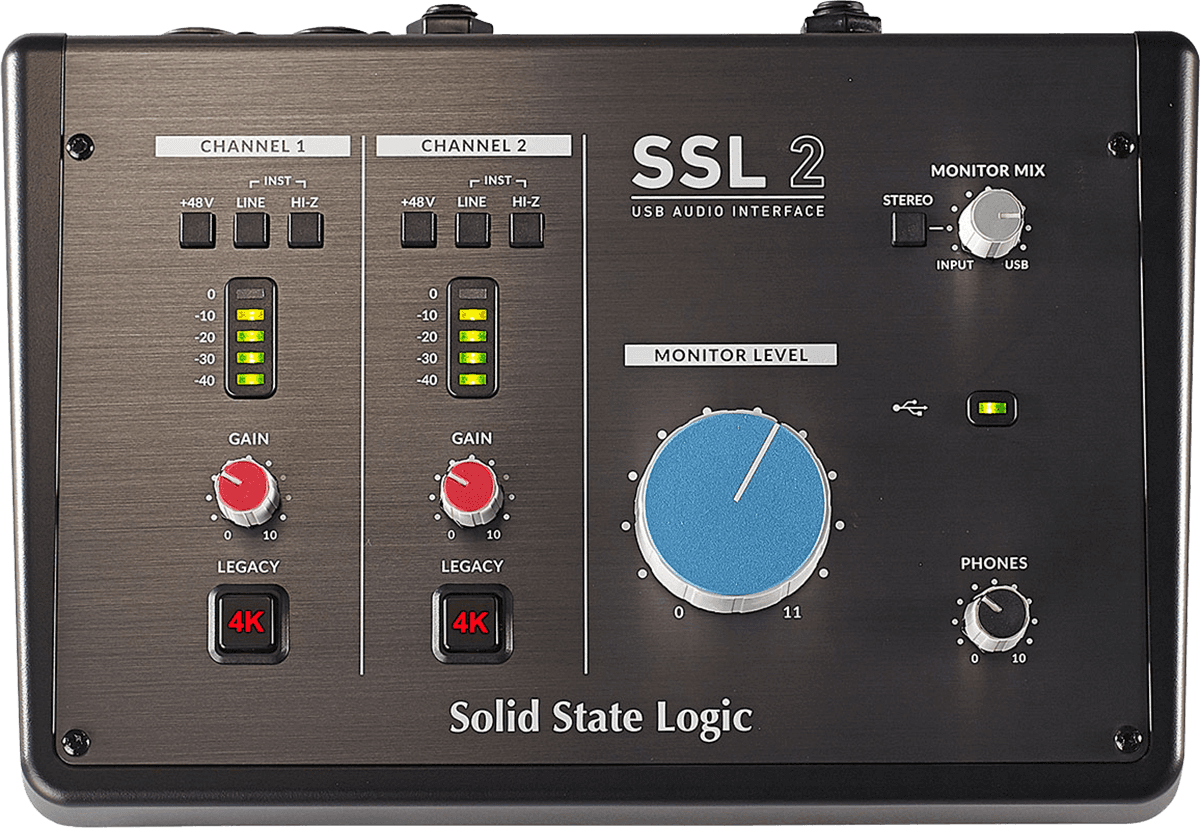Image resolution: width=1200 pixels, height=828 pixels.
Task: Click the Channel 1 red GAIN knob
Action: click(246, 492)
